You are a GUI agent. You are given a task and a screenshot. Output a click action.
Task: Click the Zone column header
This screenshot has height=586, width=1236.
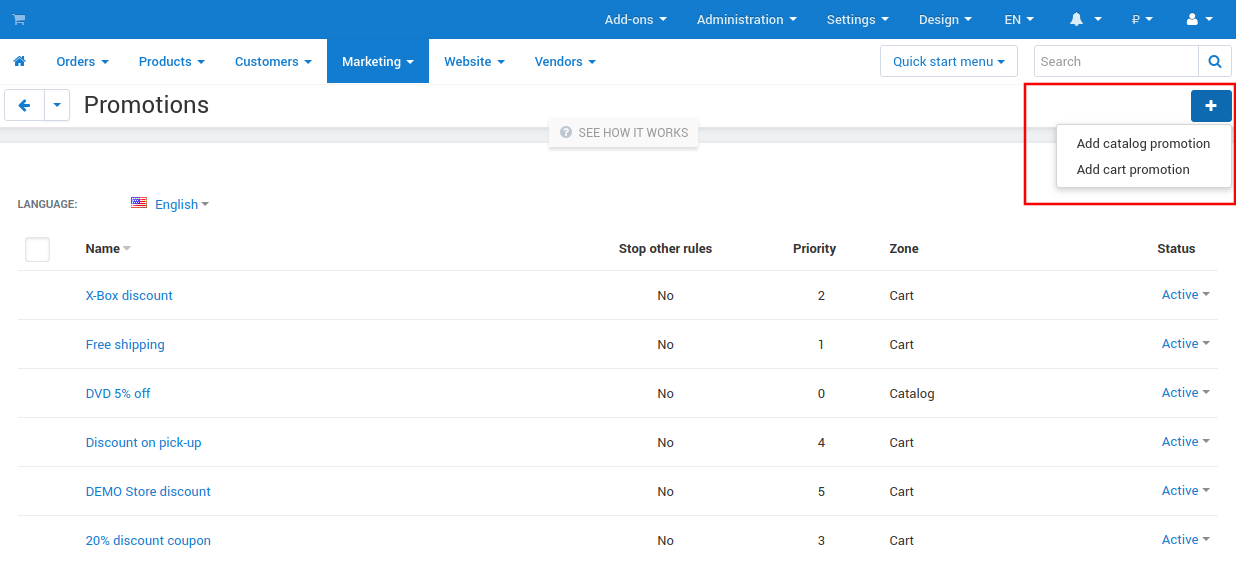point(904,249)
